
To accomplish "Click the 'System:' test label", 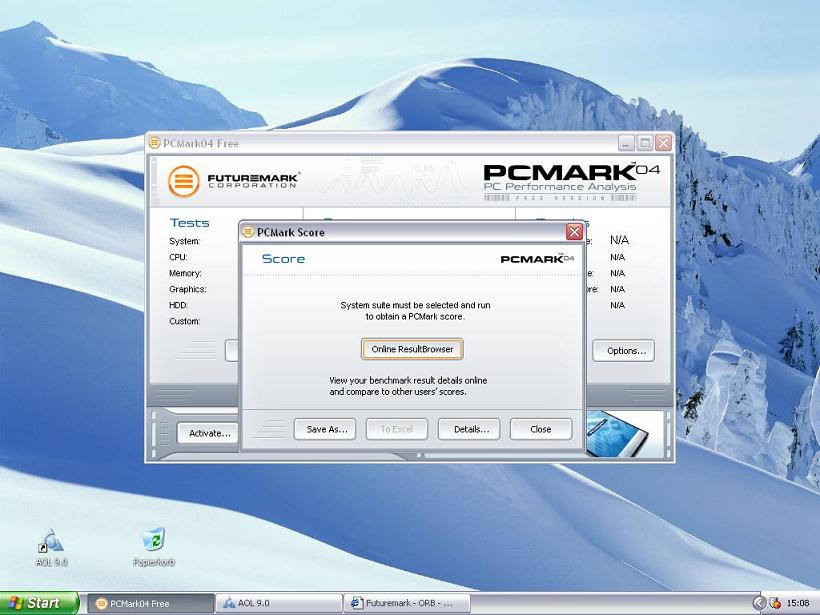I will (184, 241).
